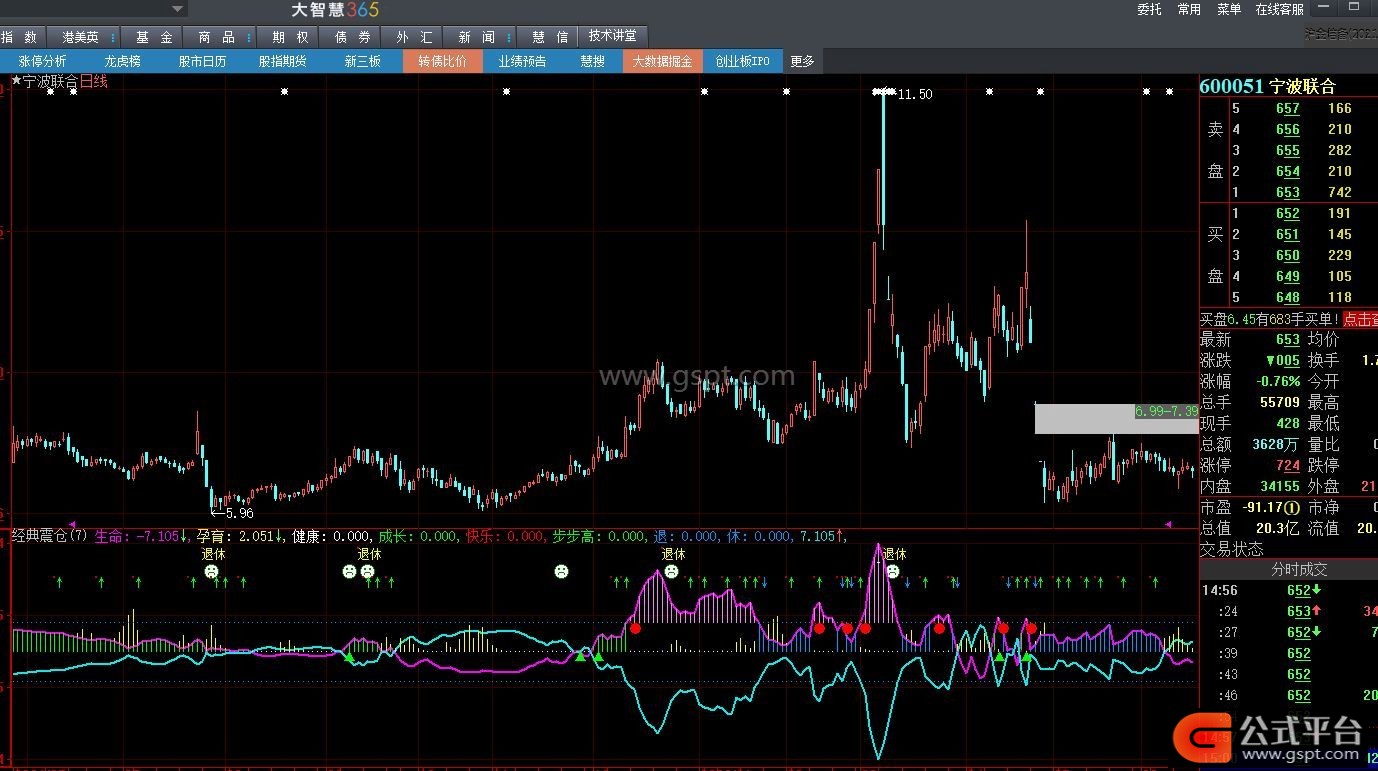
Task: Open the 新三板 section
Action: coord(362,61)
